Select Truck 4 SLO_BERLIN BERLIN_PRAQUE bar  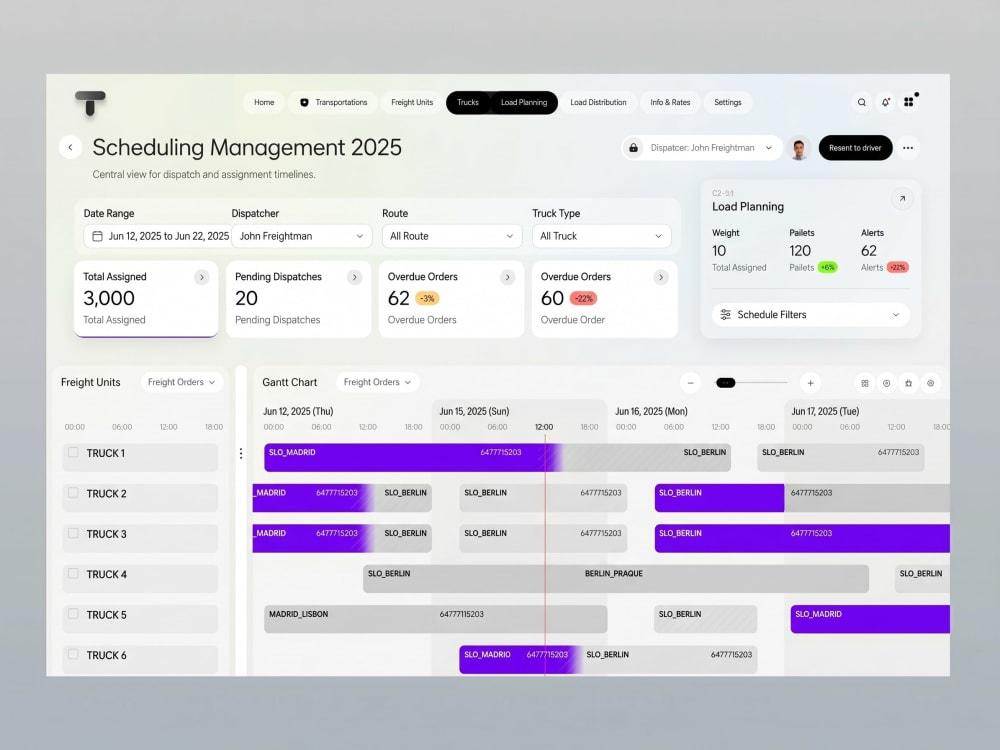pyautogui.click(x=615, y=578)
